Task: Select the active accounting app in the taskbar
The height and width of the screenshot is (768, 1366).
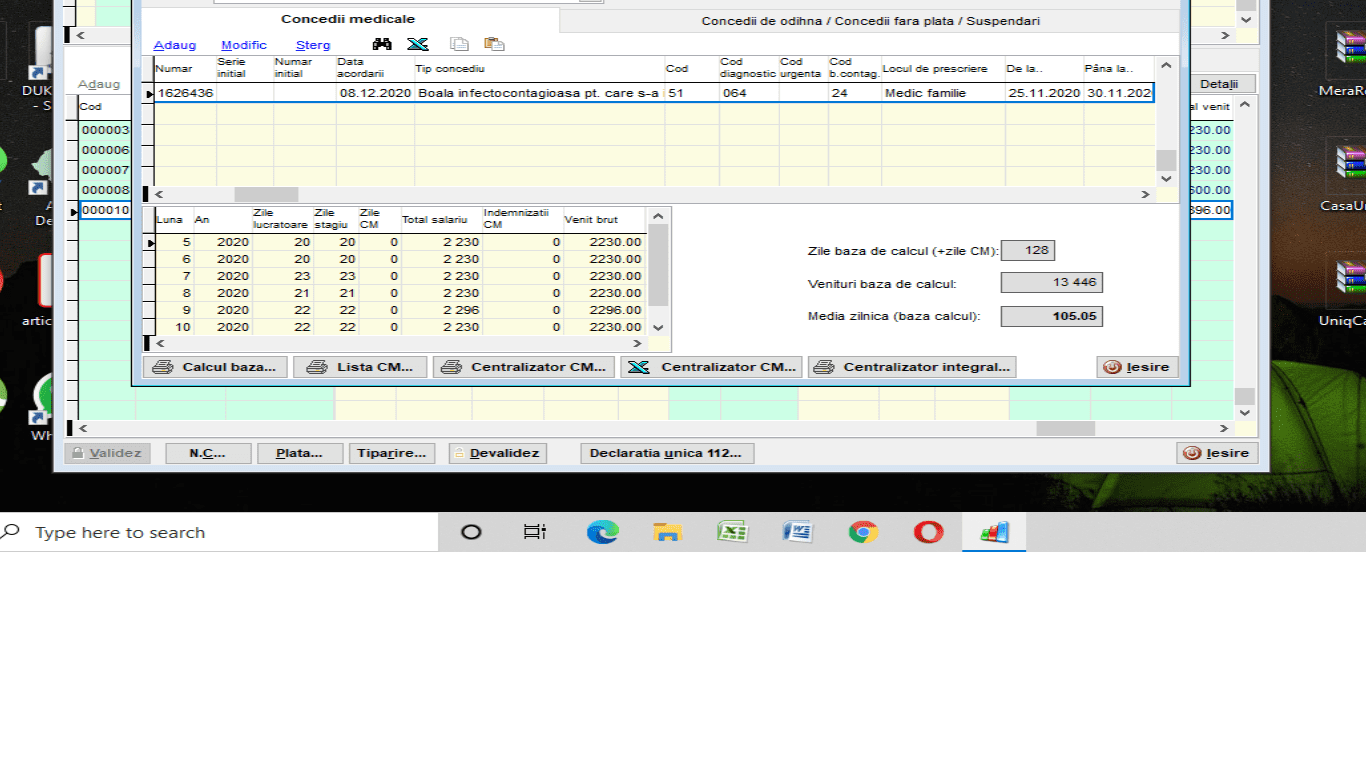Action: (994, 532)
